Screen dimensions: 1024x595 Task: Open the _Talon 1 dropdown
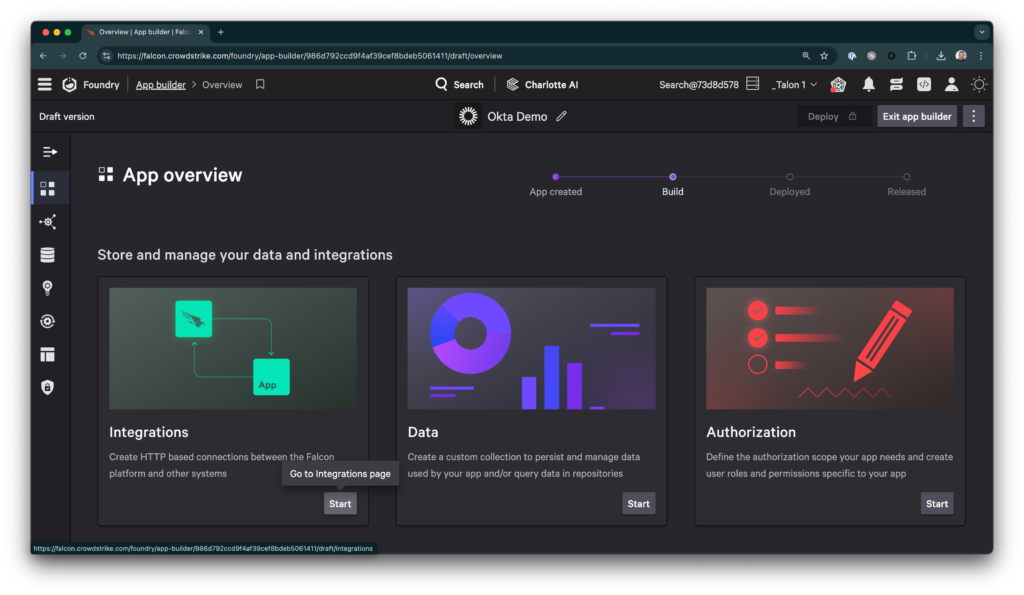(x=793, y=84)
